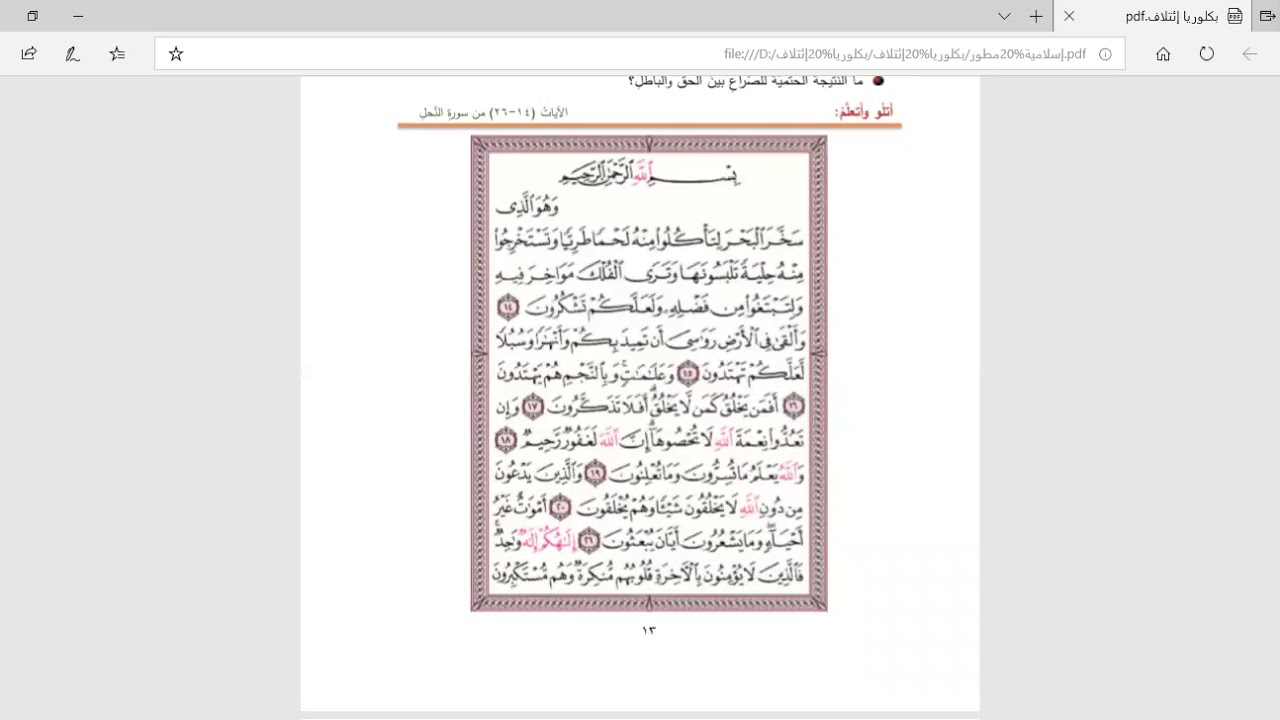The image size is (1280, 720).
Task: Open a new tab
Action: click(x=1036, y=16)
